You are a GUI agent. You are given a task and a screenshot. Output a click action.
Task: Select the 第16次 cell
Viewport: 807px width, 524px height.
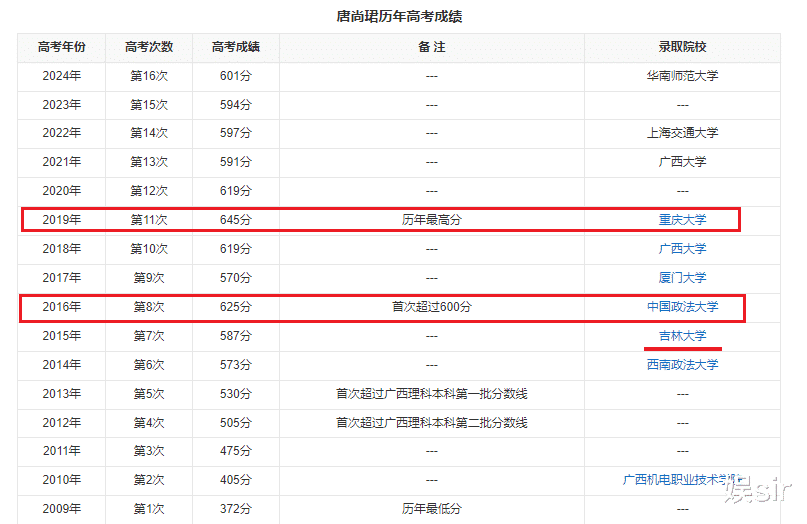149,76
